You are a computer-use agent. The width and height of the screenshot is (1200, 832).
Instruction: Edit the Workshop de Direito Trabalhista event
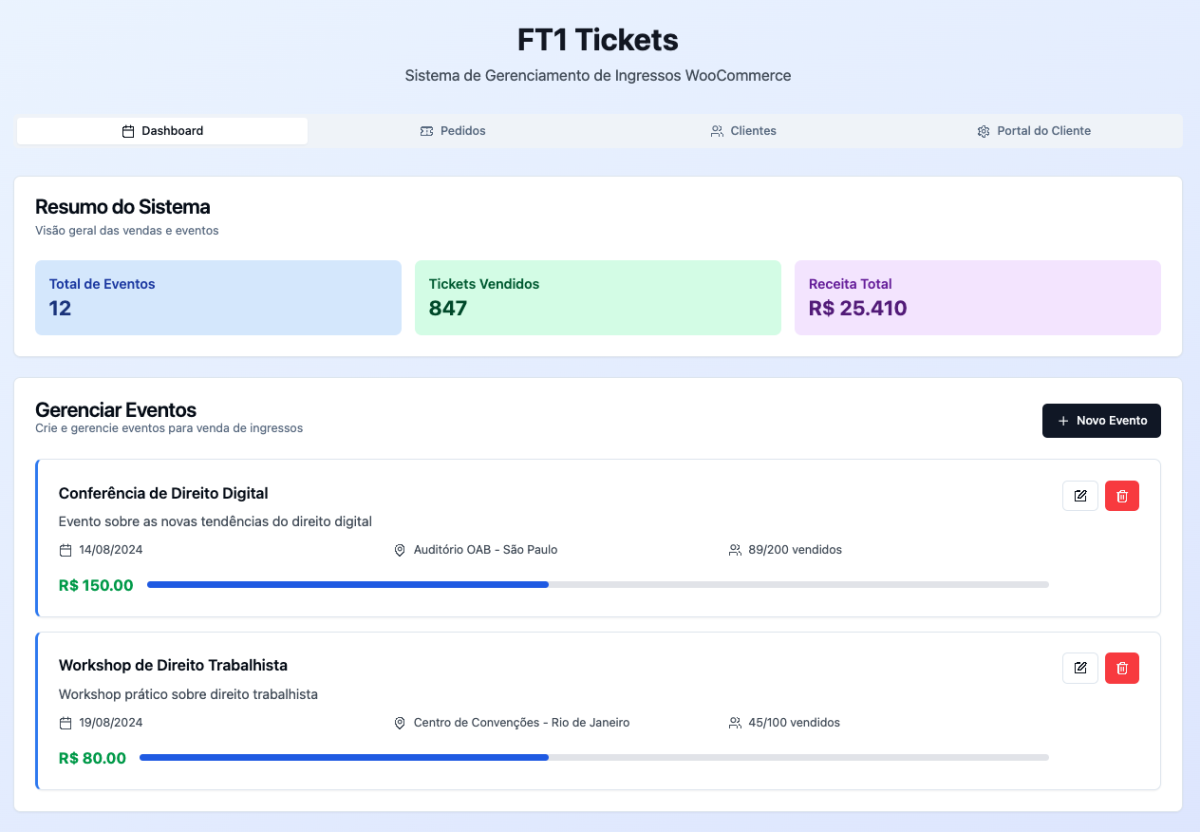pyautogui.click(x=1080, y=668)
